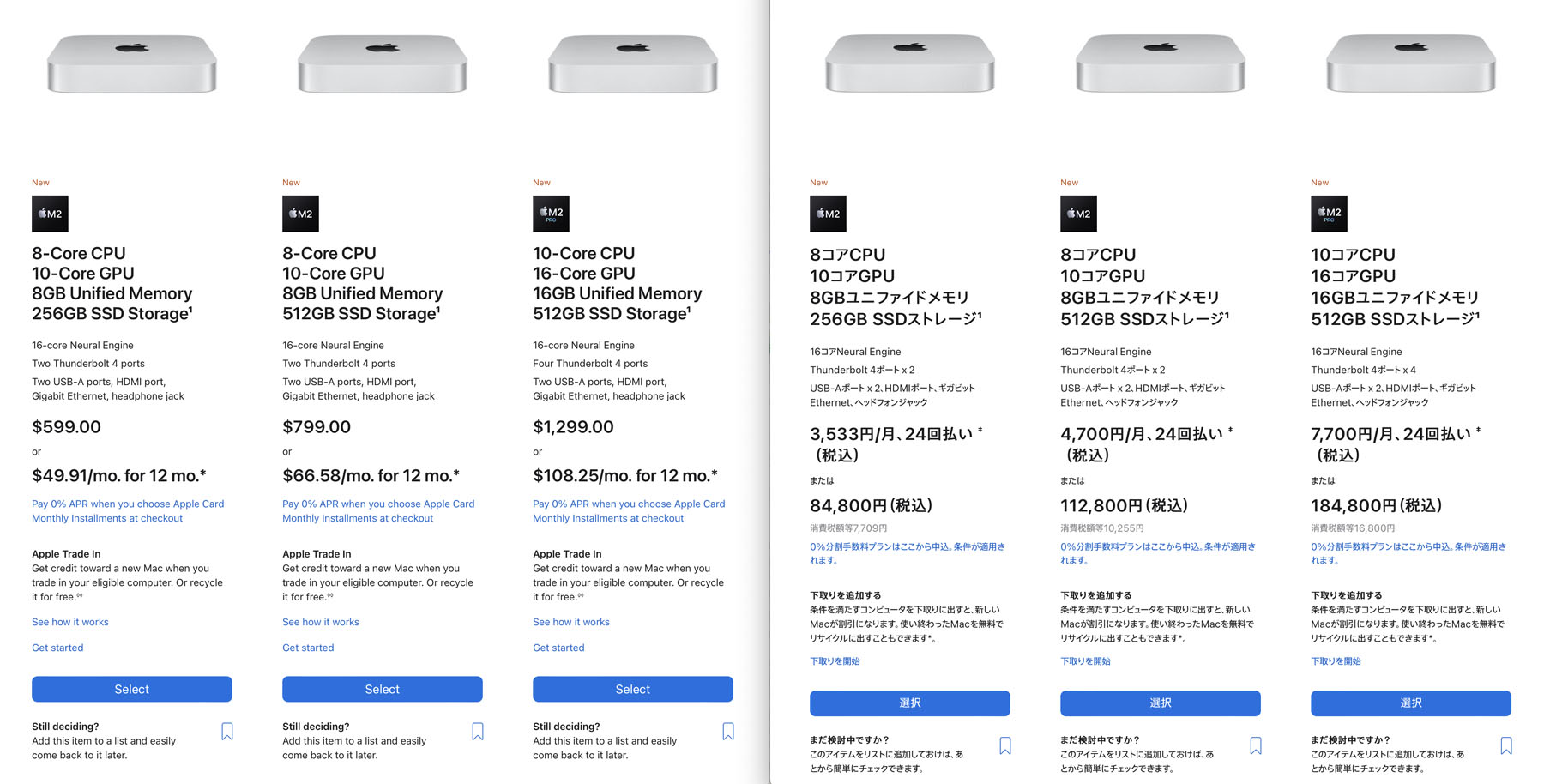
Task: Save the $1,299.00 Mac mini to list
Action: point(728,732)
